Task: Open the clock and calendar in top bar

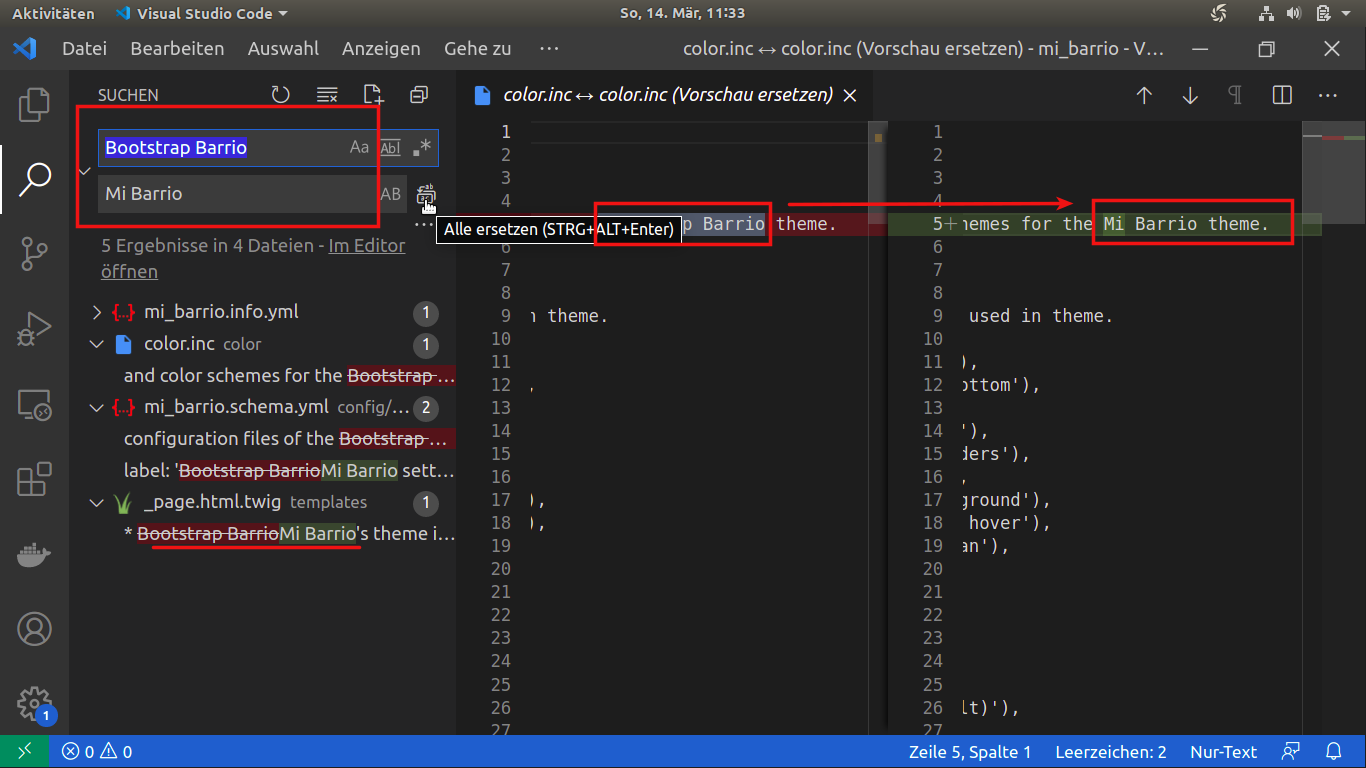Action: [x=682, y=13]
